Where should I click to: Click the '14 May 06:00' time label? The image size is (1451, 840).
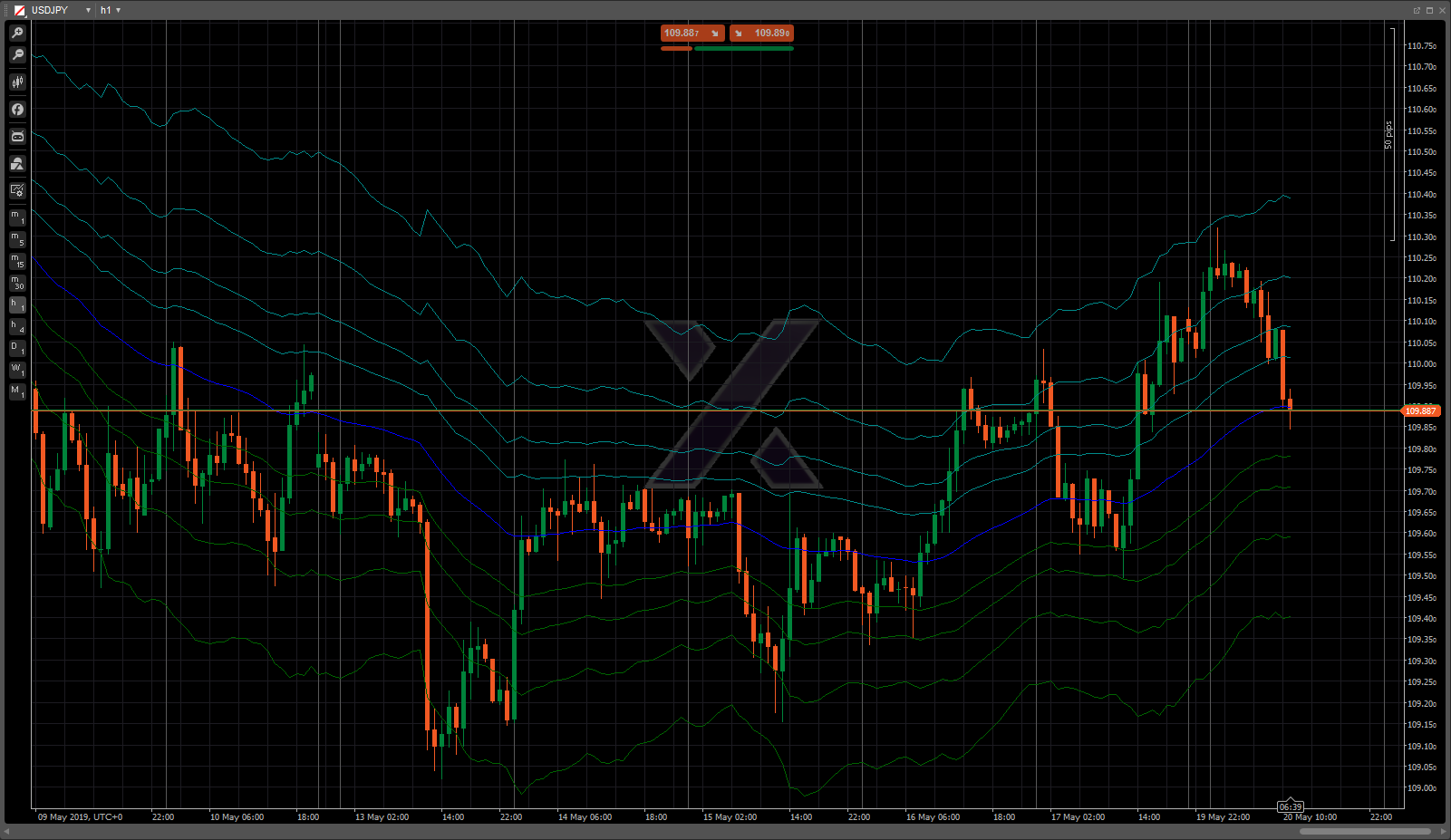point(585,817)
